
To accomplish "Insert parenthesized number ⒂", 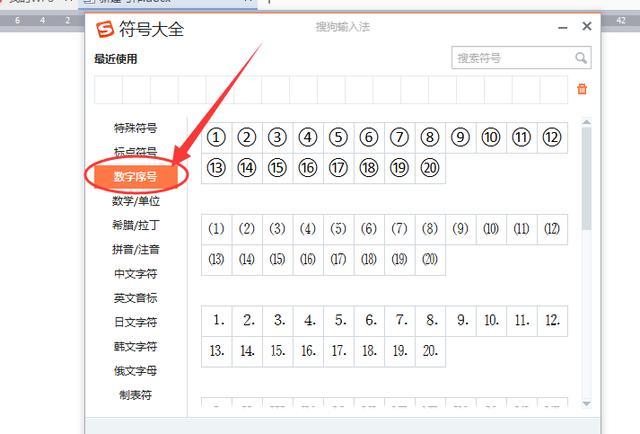I will tap(278, 259).
